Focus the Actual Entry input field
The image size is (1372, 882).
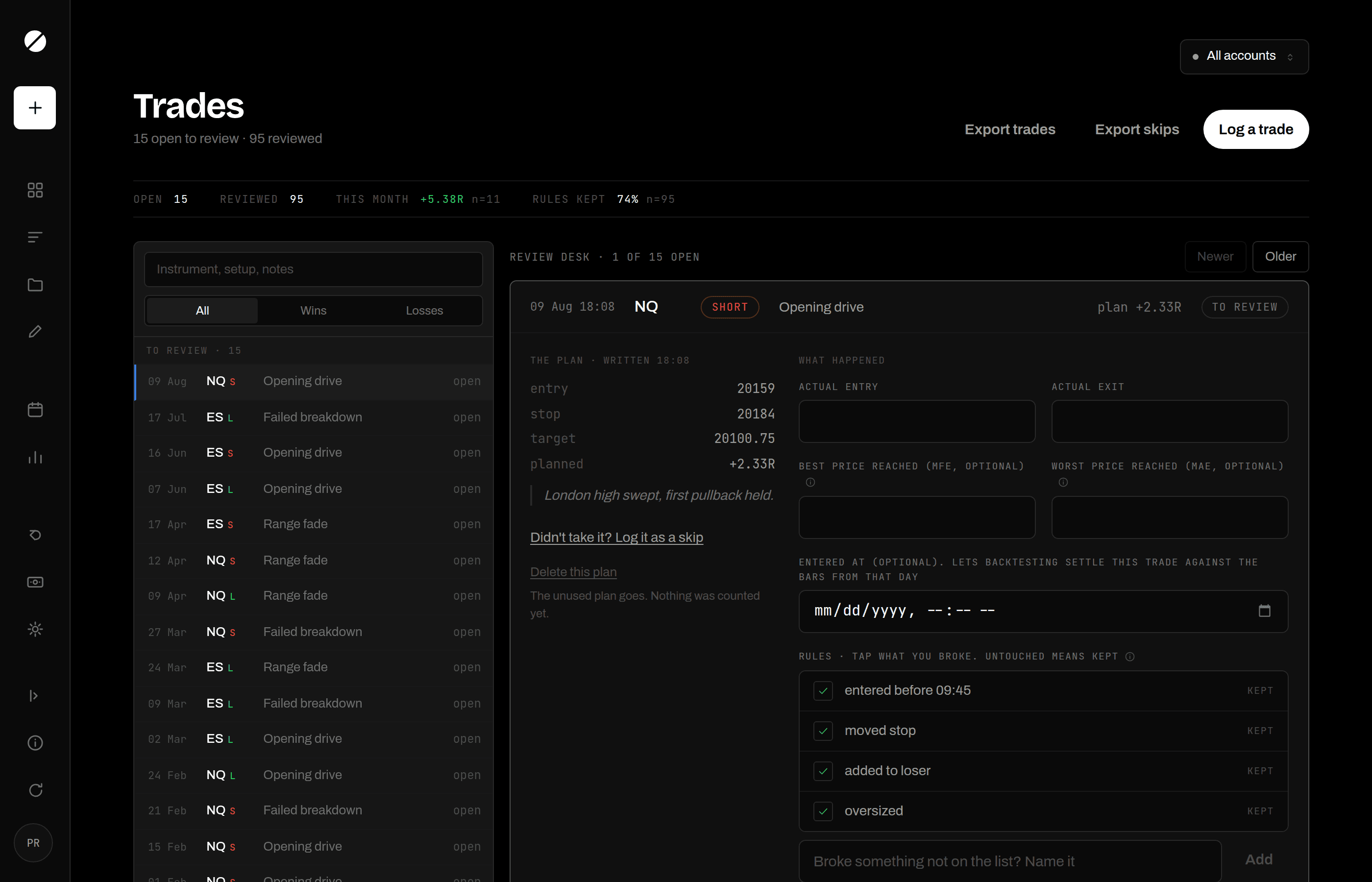click(917, 421)
